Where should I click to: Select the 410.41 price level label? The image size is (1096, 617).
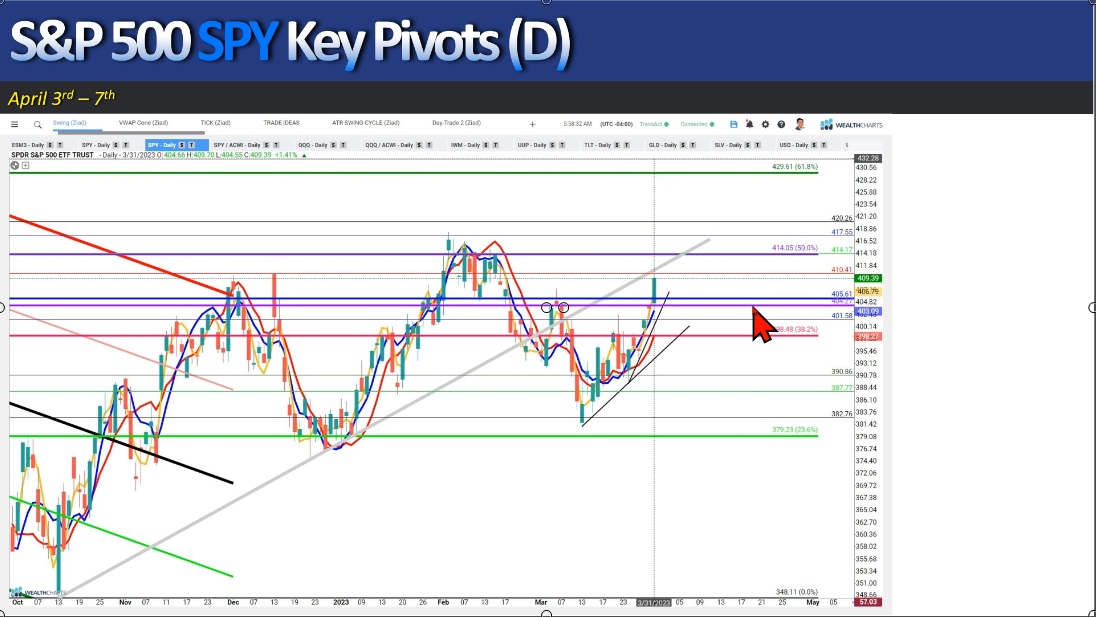[x=842, y=270]
